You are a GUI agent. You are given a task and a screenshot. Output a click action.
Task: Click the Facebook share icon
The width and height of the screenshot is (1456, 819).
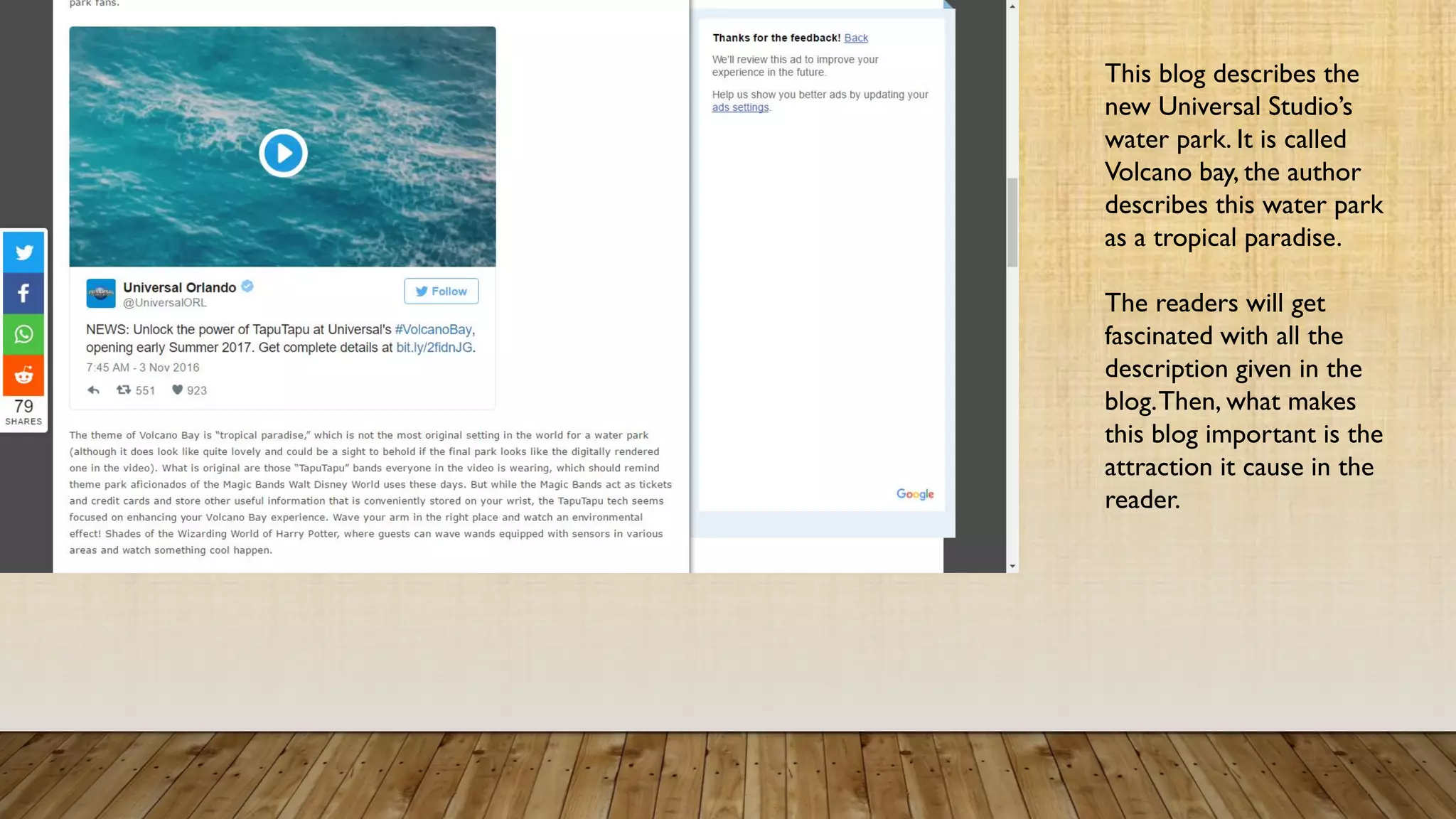23,293
